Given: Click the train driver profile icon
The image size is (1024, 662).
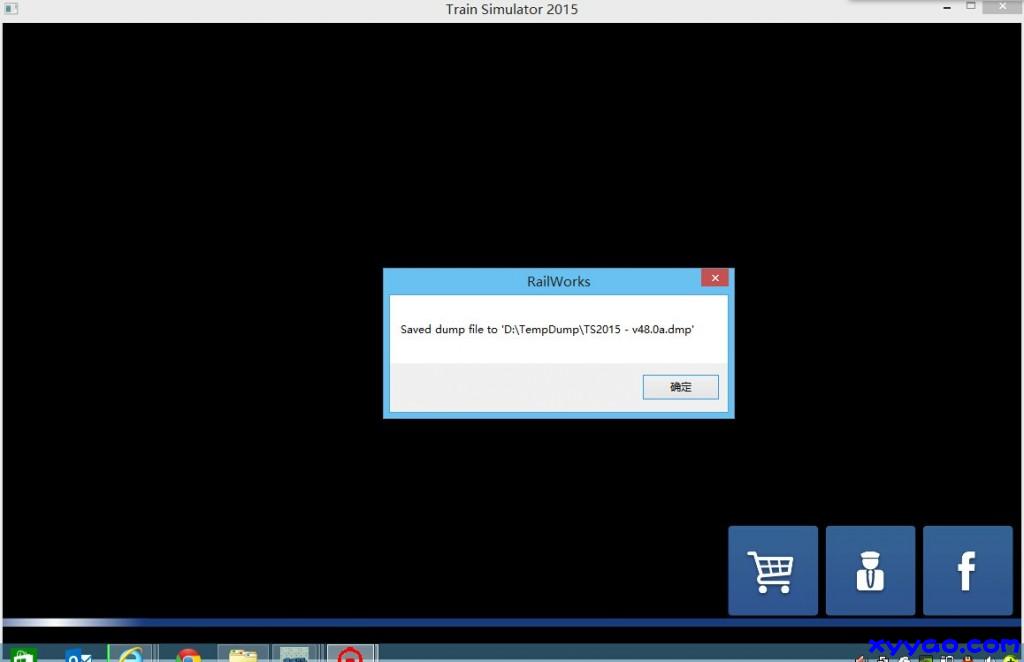Looking at the screenshot, I should pos(869,570).
